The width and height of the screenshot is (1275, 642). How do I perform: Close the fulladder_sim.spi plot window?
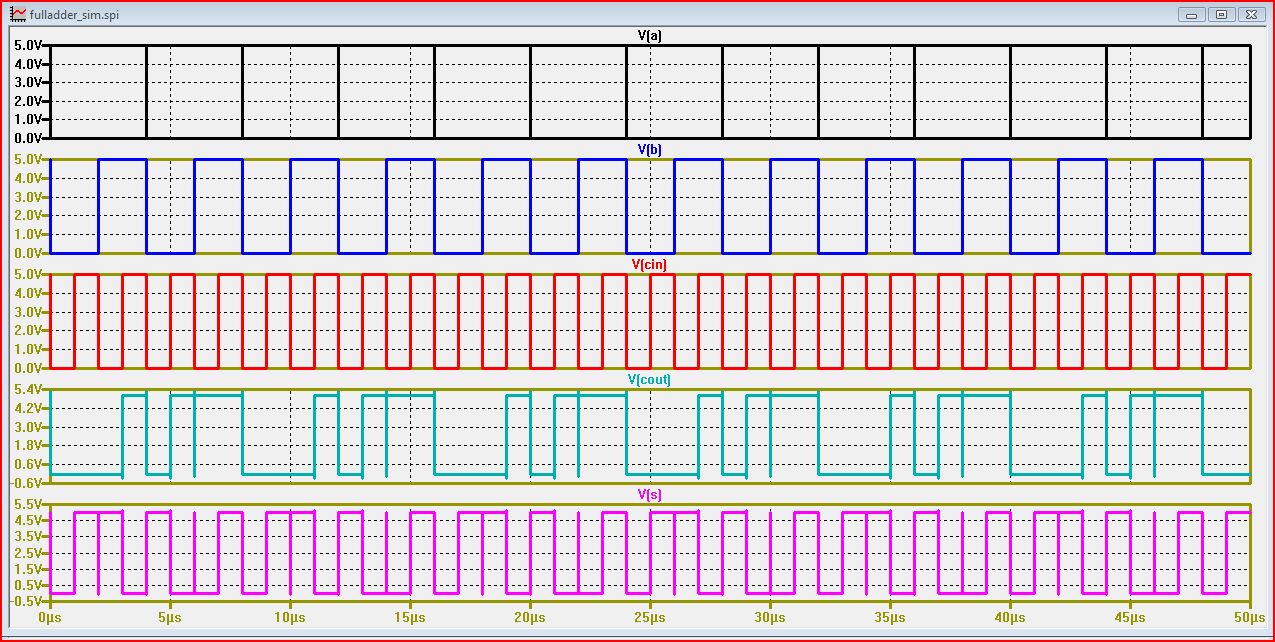(x=1251, y=14)
